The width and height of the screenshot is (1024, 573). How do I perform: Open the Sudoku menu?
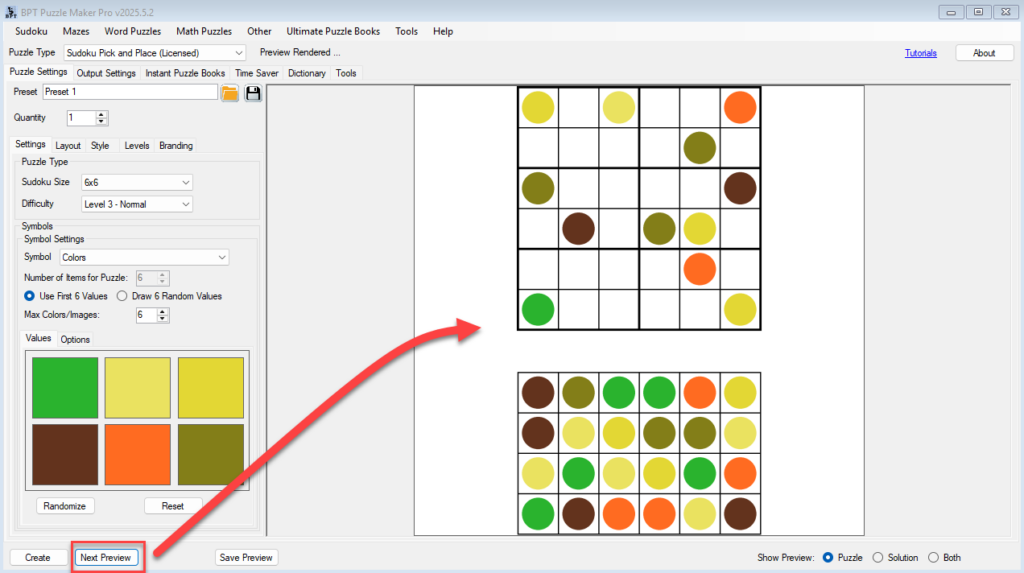tap(31, 31)
